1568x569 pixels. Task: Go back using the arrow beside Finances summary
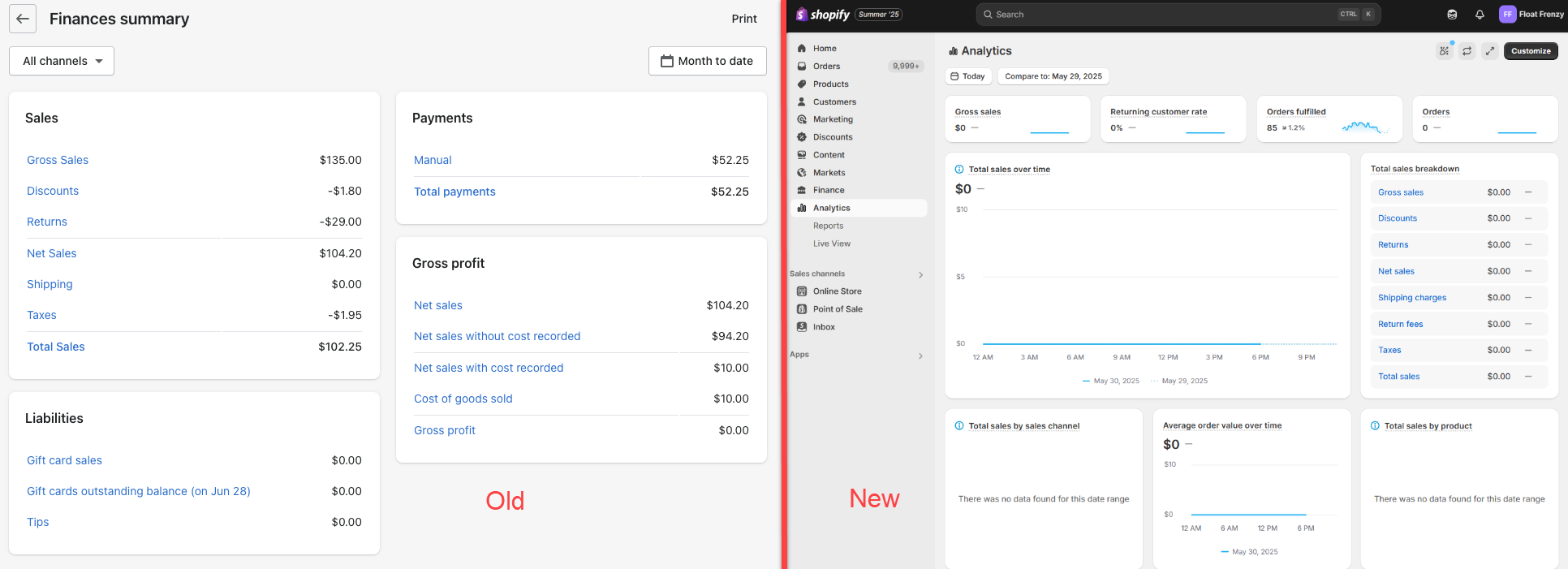(x=23, y=19)
